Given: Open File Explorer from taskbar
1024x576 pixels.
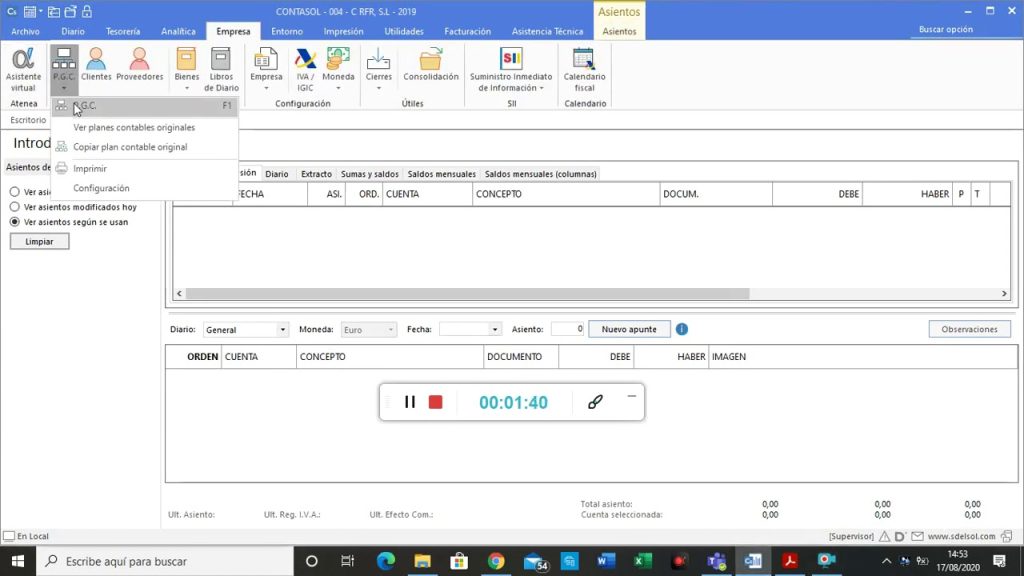Looking at the screenshot, I should [x=423, y=561].
